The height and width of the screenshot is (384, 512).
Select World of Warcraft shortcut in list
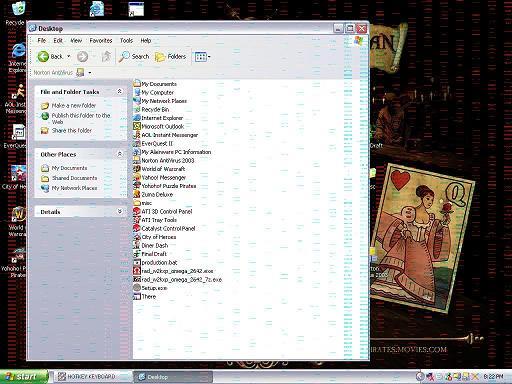click(159, 169)
